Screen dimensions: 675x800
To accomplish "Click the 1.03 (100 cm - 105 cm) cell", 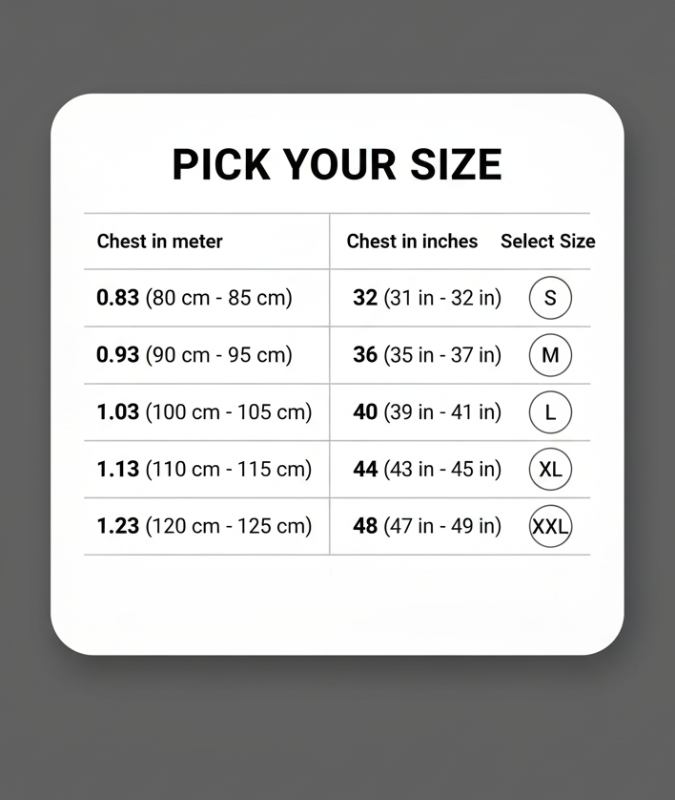I will tap(204, 412).
